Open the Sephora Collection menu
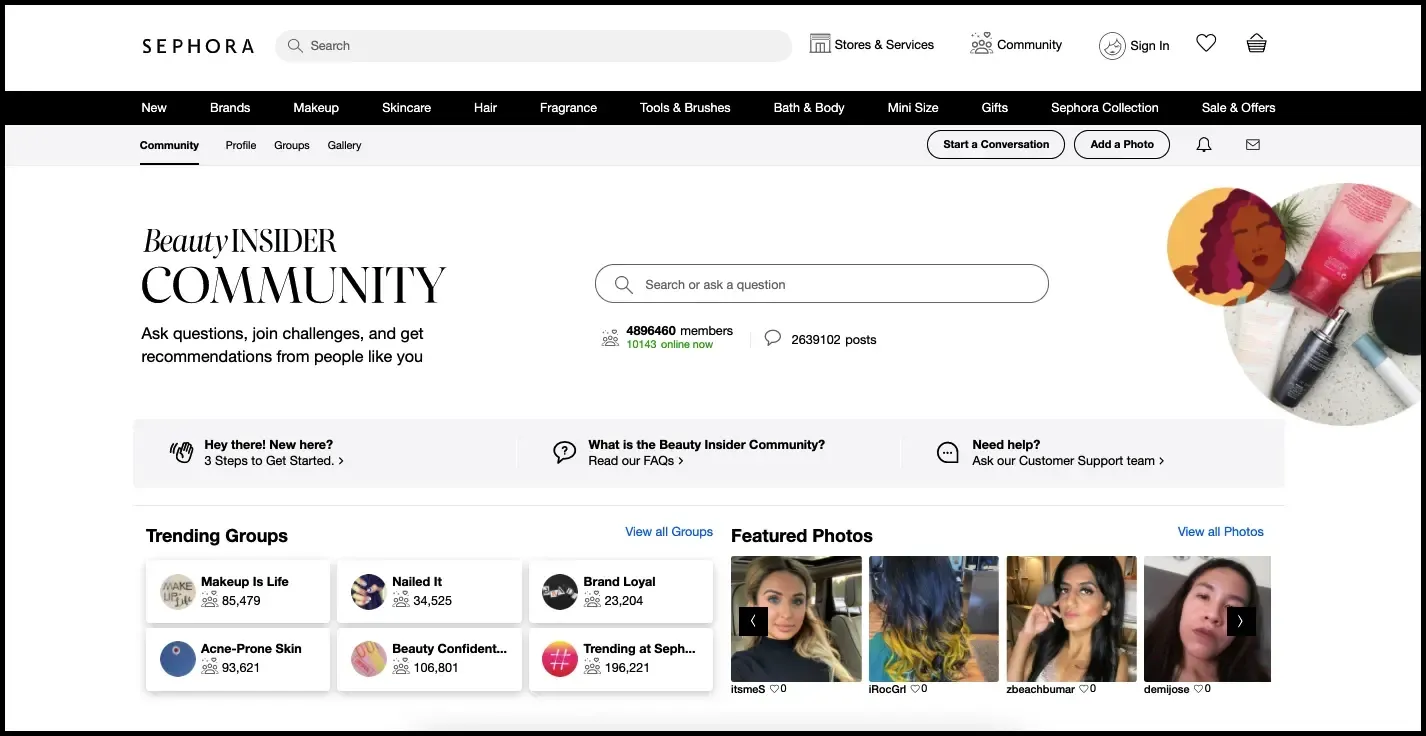The width and height of the screenshot is (1426, 736). click(1105, 108)
